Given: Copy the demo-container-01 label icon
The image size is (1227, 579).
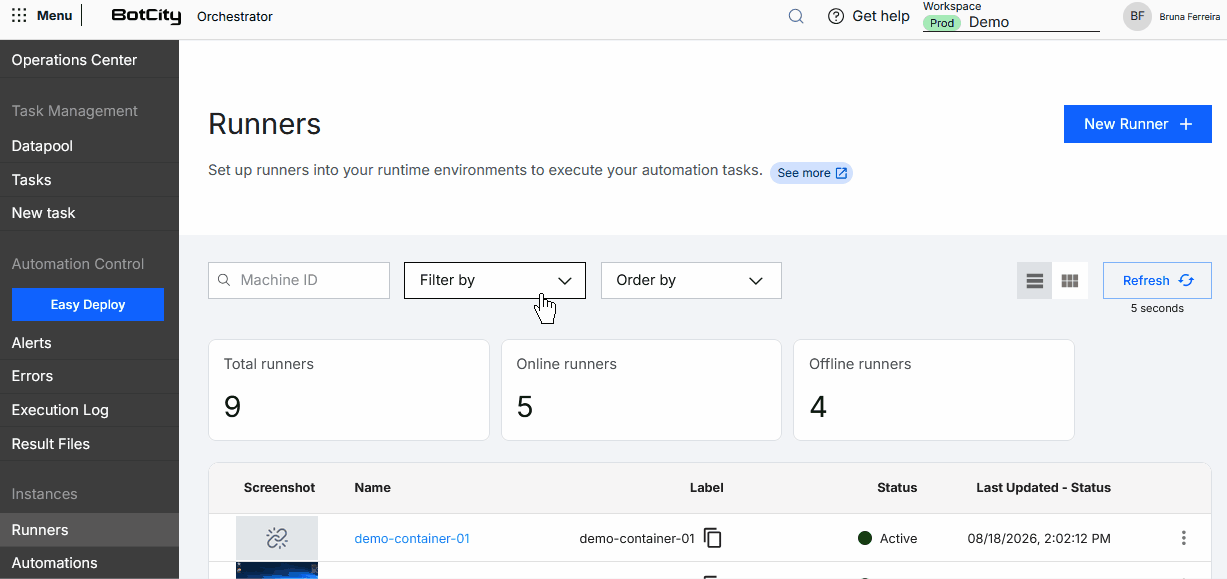Looking at the screenshot, I should (x=713, y=538).
